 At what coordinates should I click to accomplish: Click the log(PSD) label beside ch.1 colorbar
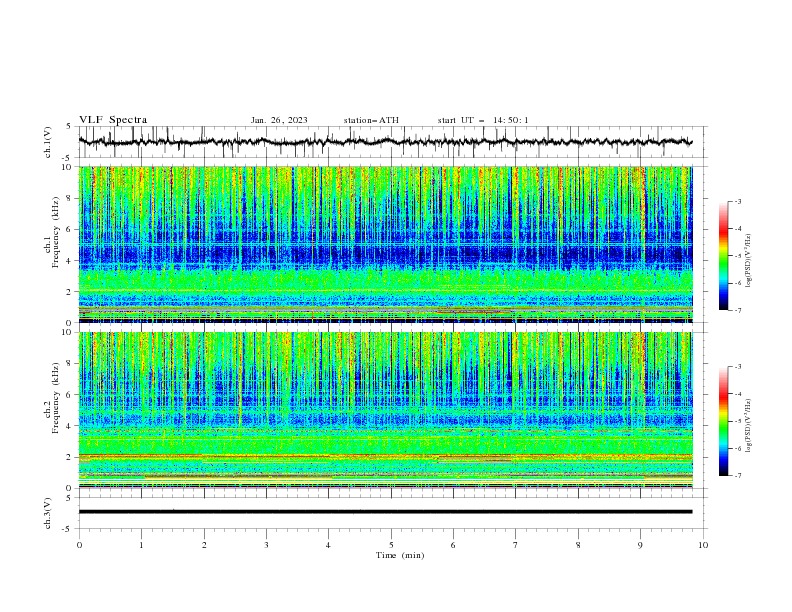point(749,261)
